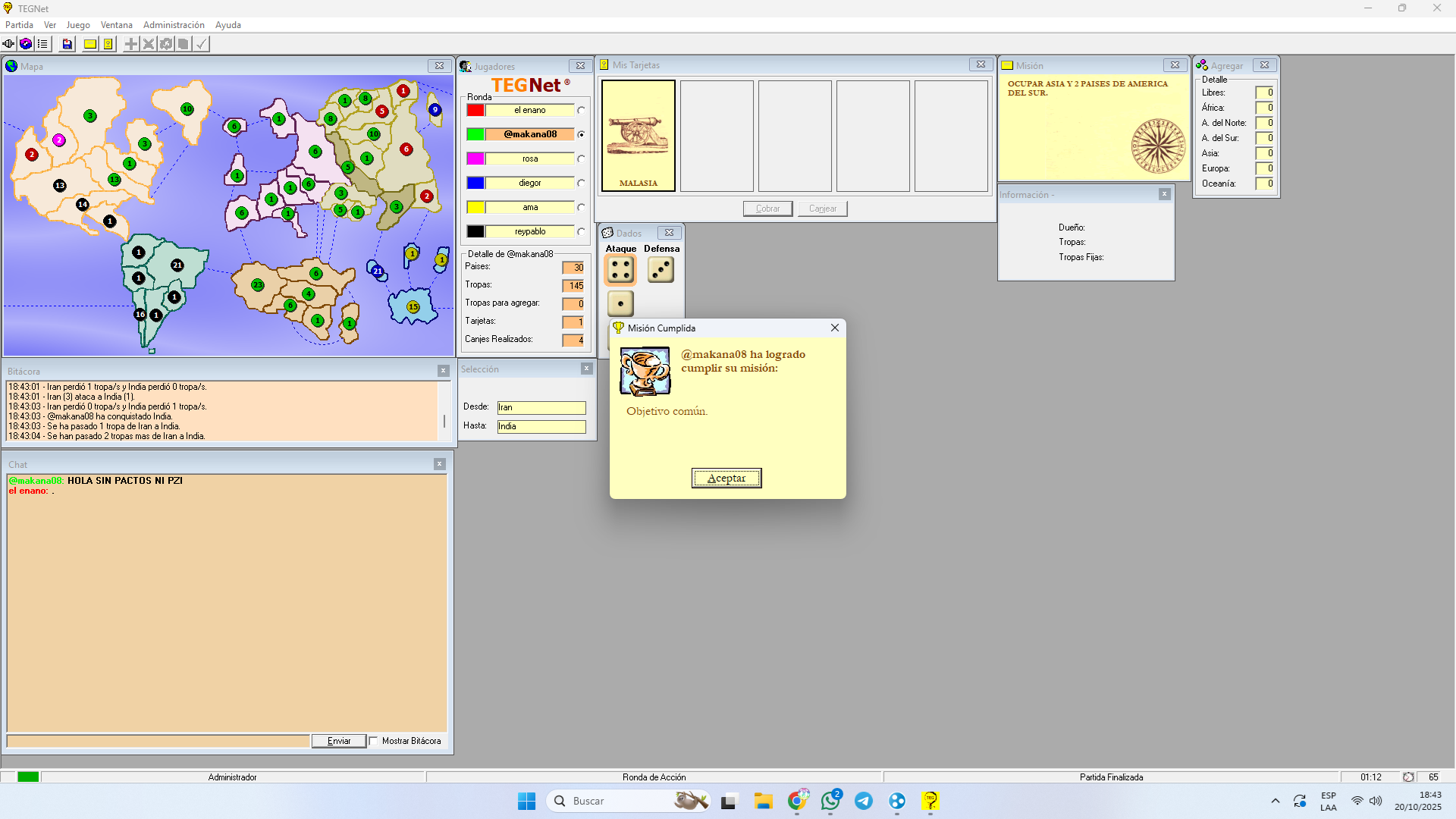Enable the Mostrar Bitácora checkbox
This screenshot has height=819, width=1456.
coord(373,741)
